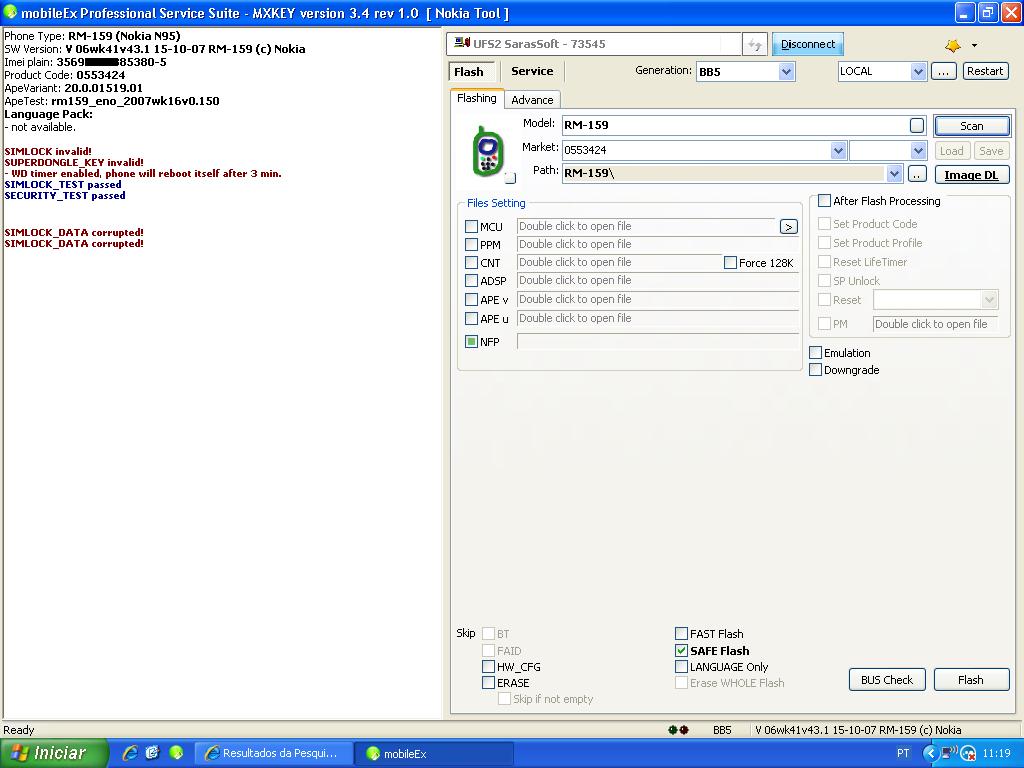The height and width of the screenshot is (768, 1024).
Task: Enable the FAST Flash checkbox
Action: pos(682,634)
